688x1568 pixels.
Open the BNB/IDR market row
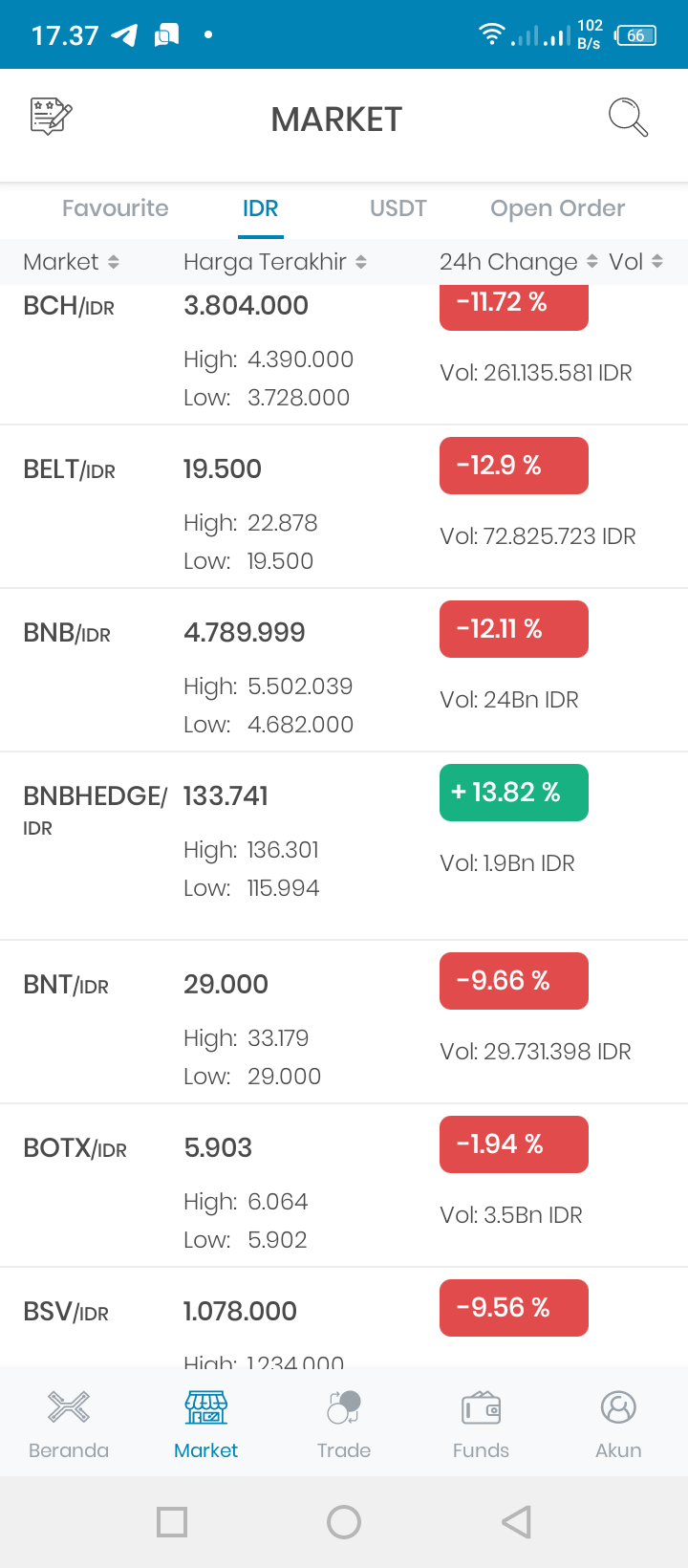click(x=344, y=670)
